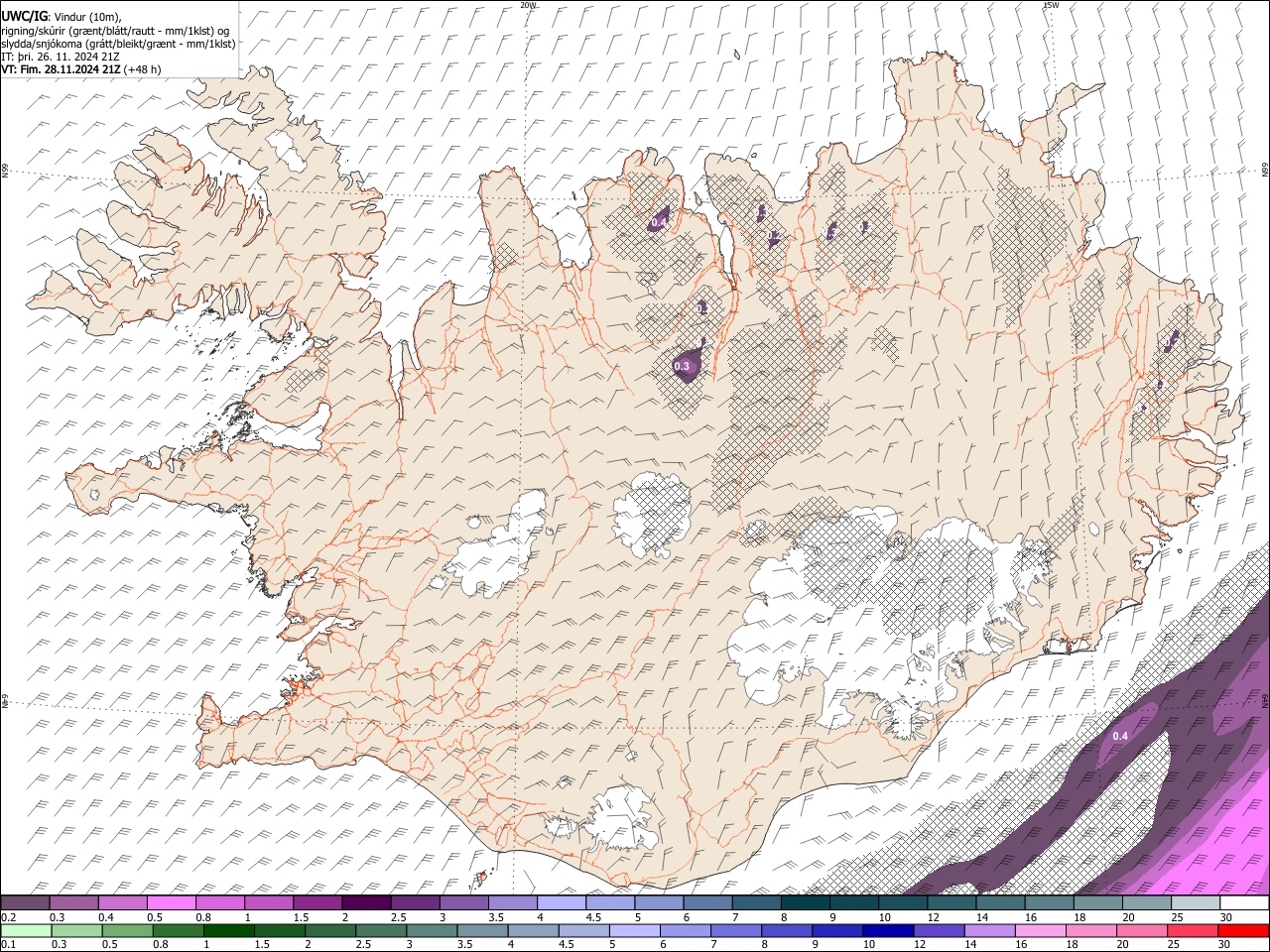
Task: Pick the teal 12 swatch in upper legend row
Action: (952, 903)
